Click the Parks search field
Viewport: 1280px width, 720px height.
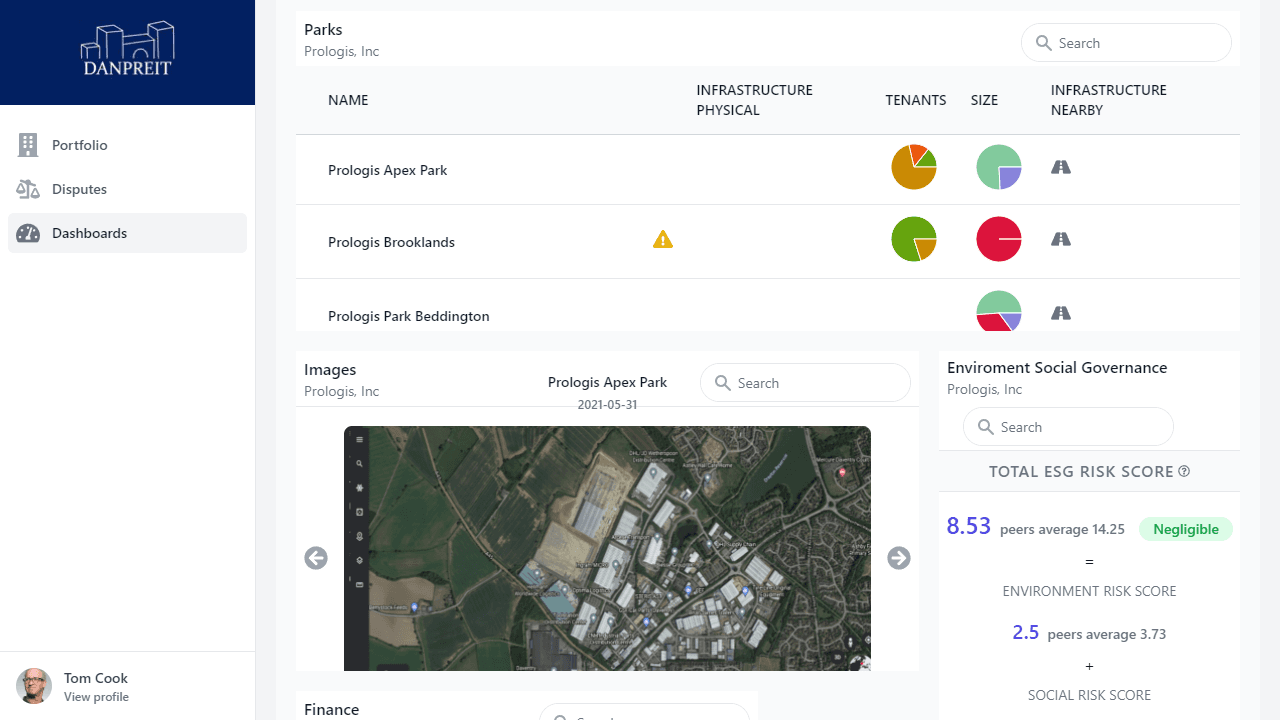click(1126, 43)
